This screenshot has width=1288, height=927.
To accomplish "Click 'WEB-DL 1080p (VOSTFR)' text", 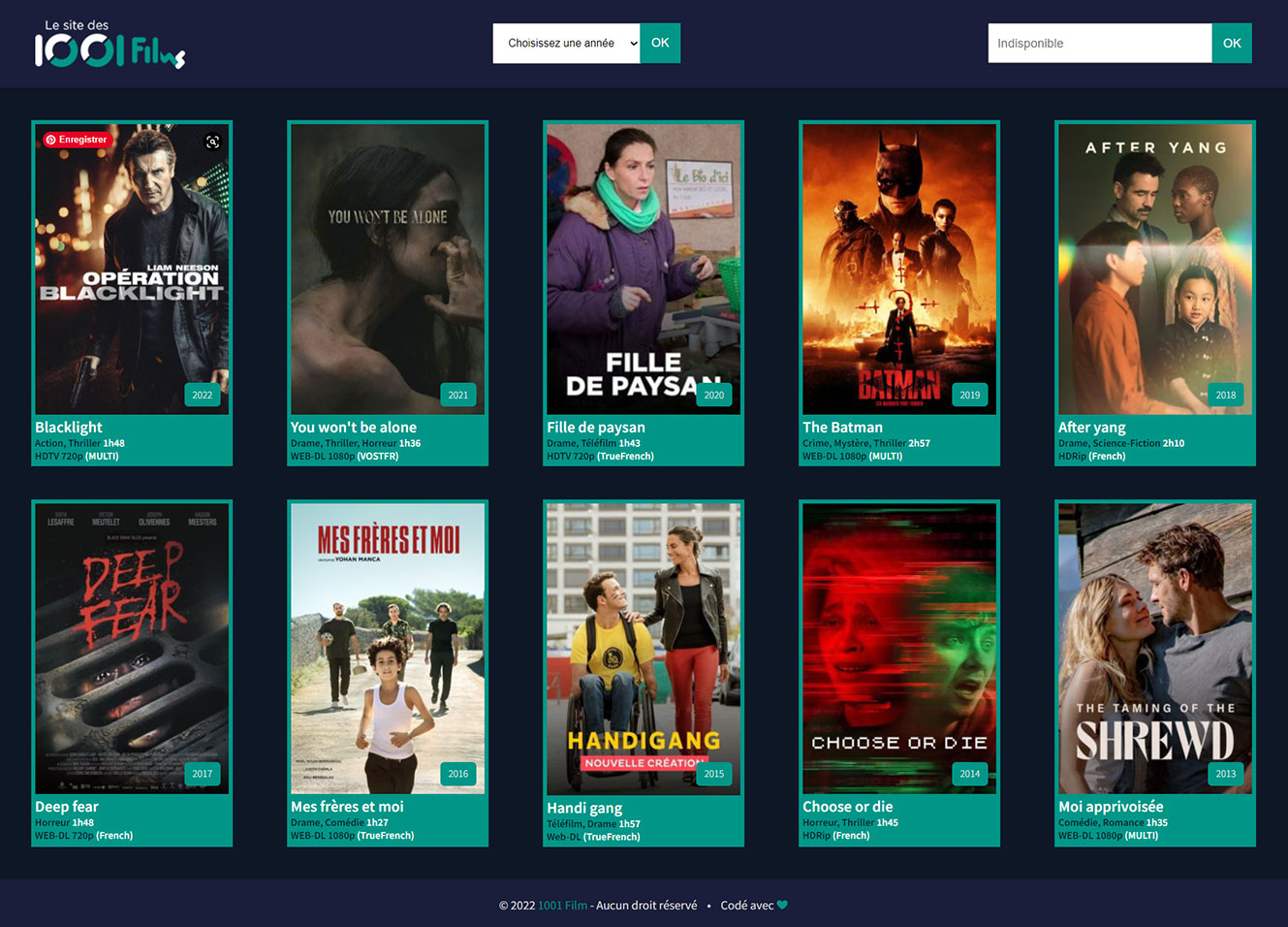I will pyautogui.click(x=345, y=456).
